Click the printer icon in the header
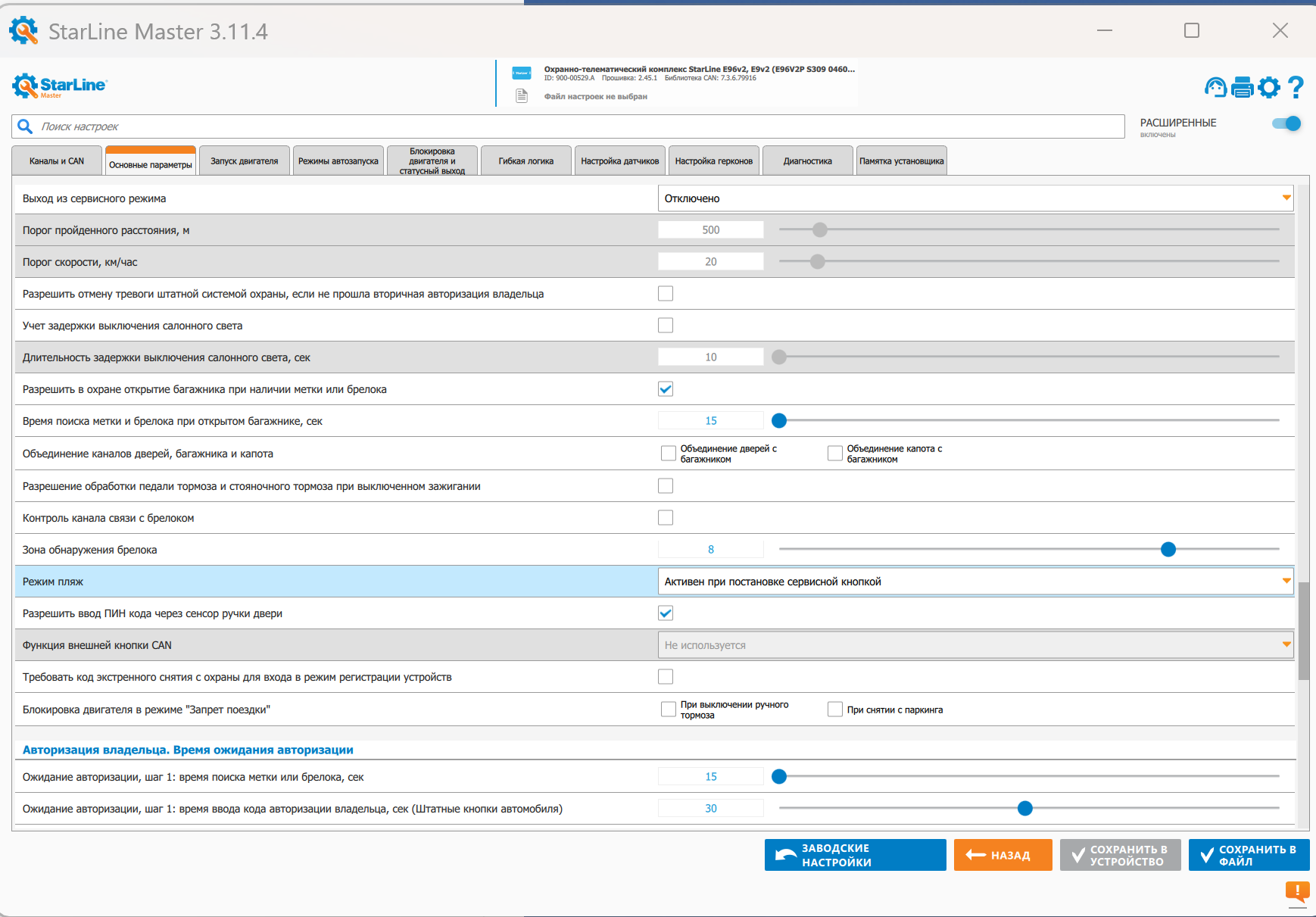 tap(1242, 88)
